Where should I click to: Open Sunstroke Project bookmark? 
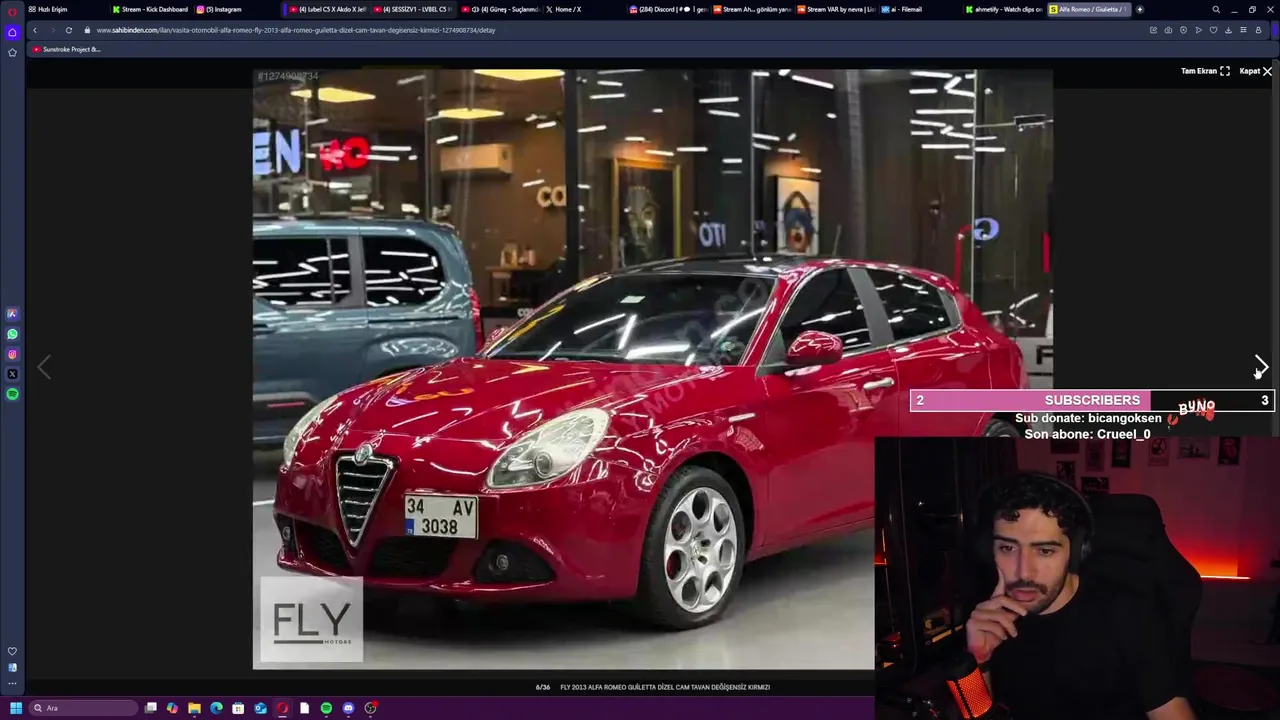tap(66, 49)
